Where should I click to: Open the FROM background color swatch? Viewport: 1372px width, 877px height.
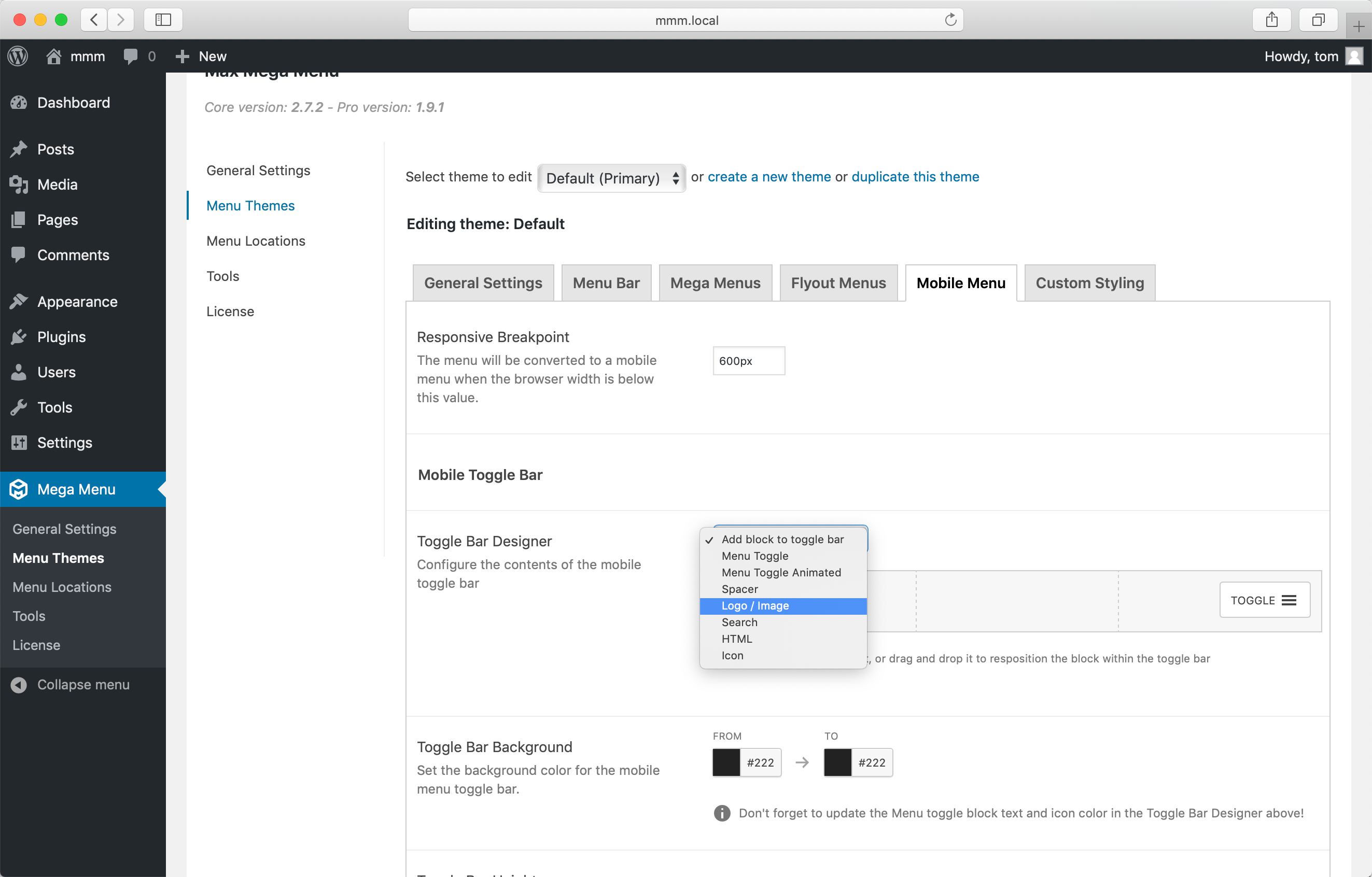[726, 762]
